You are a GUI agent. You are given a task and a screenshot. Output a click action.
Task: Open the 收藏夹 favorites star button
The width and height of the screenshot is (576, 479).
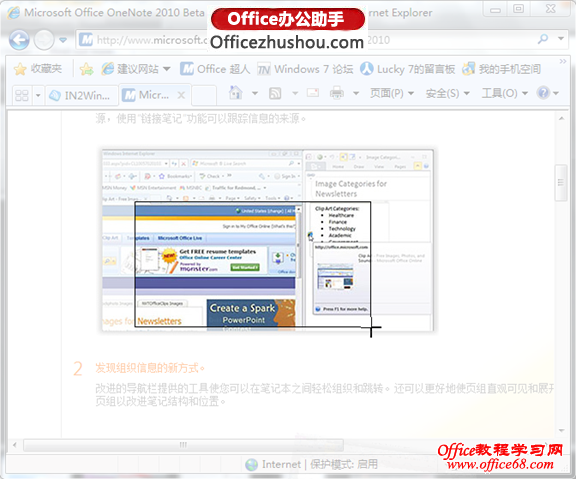[37, 69]
